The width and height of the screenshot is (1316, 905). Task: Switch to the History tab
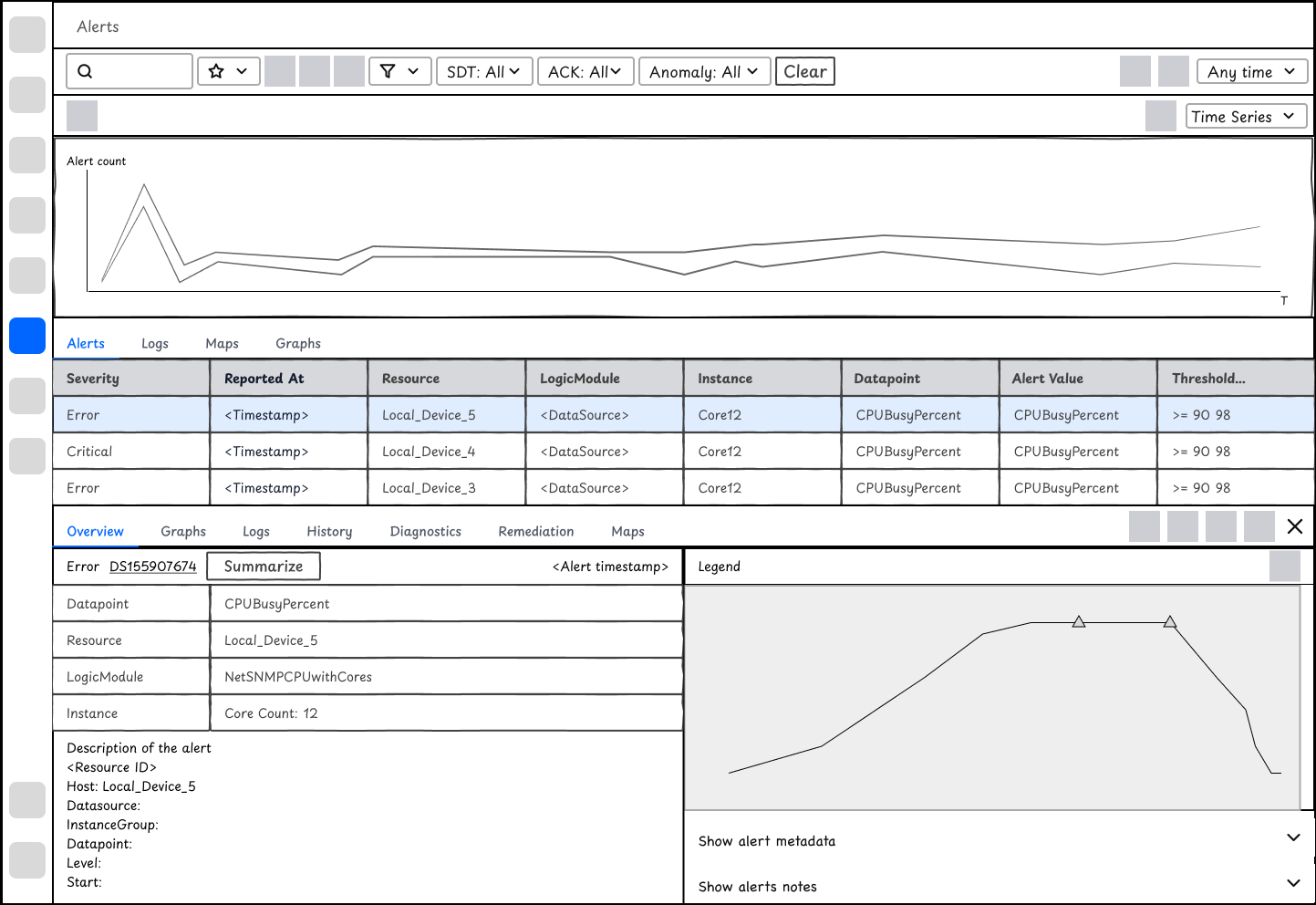329,531
